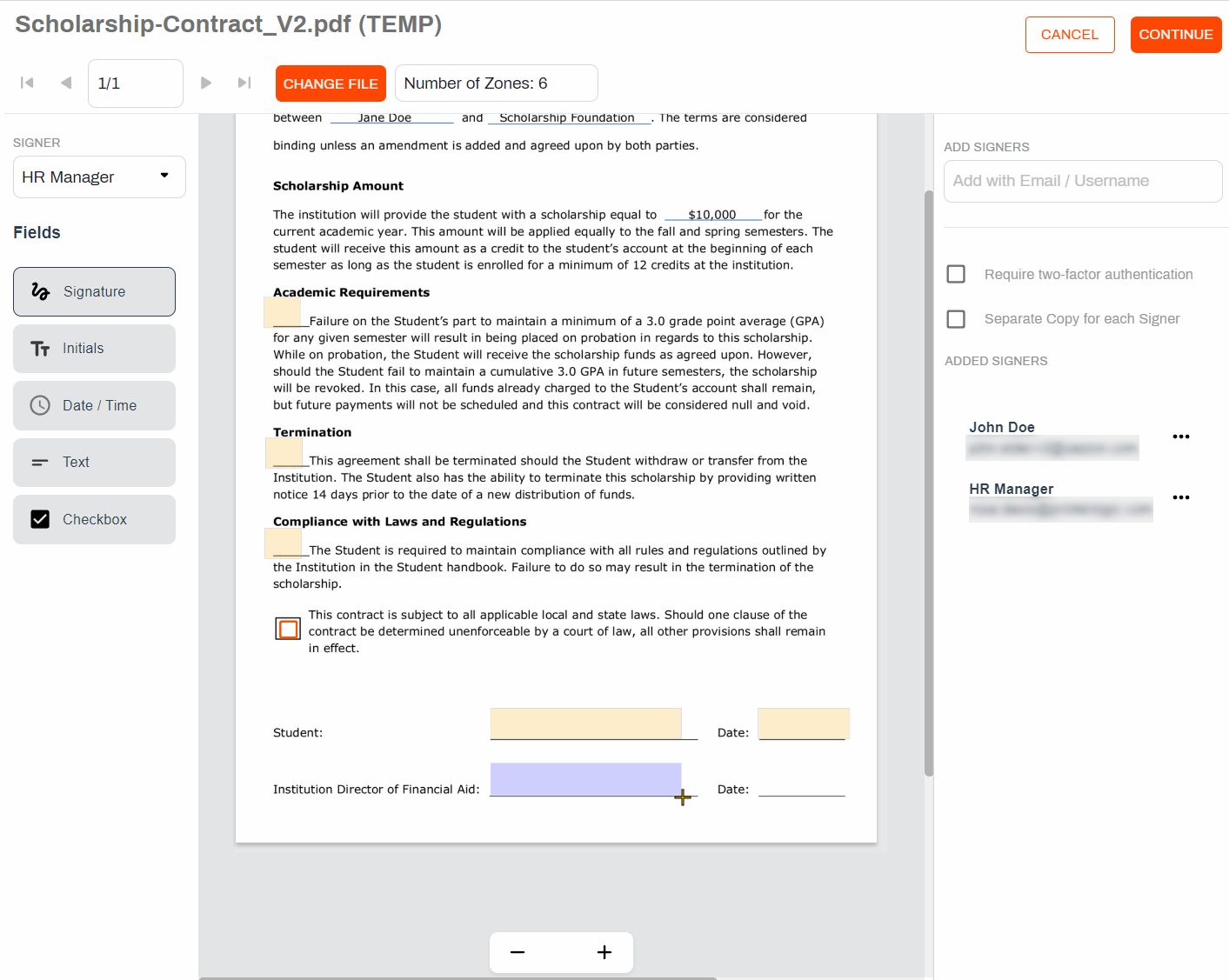Image resolution: width=1229 pixels, height=980 pixels.
Task: Go to the next page
Action: [206, 83]
